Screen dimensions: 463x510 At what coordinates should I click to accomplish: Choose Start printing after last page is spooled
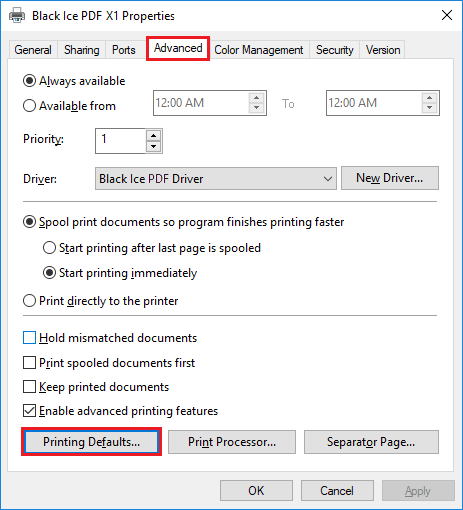(49, 248)
